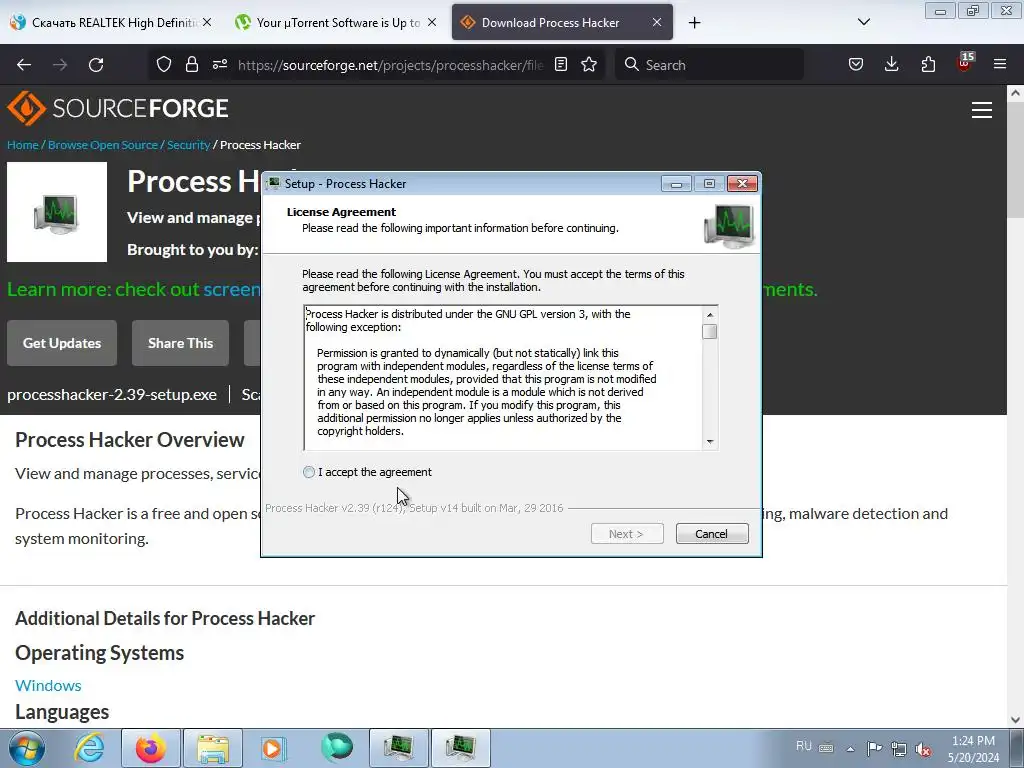This screenshot has height=768, width=1024.
Task: Open site permissions icon in address bar
Action: click(220, 65)
